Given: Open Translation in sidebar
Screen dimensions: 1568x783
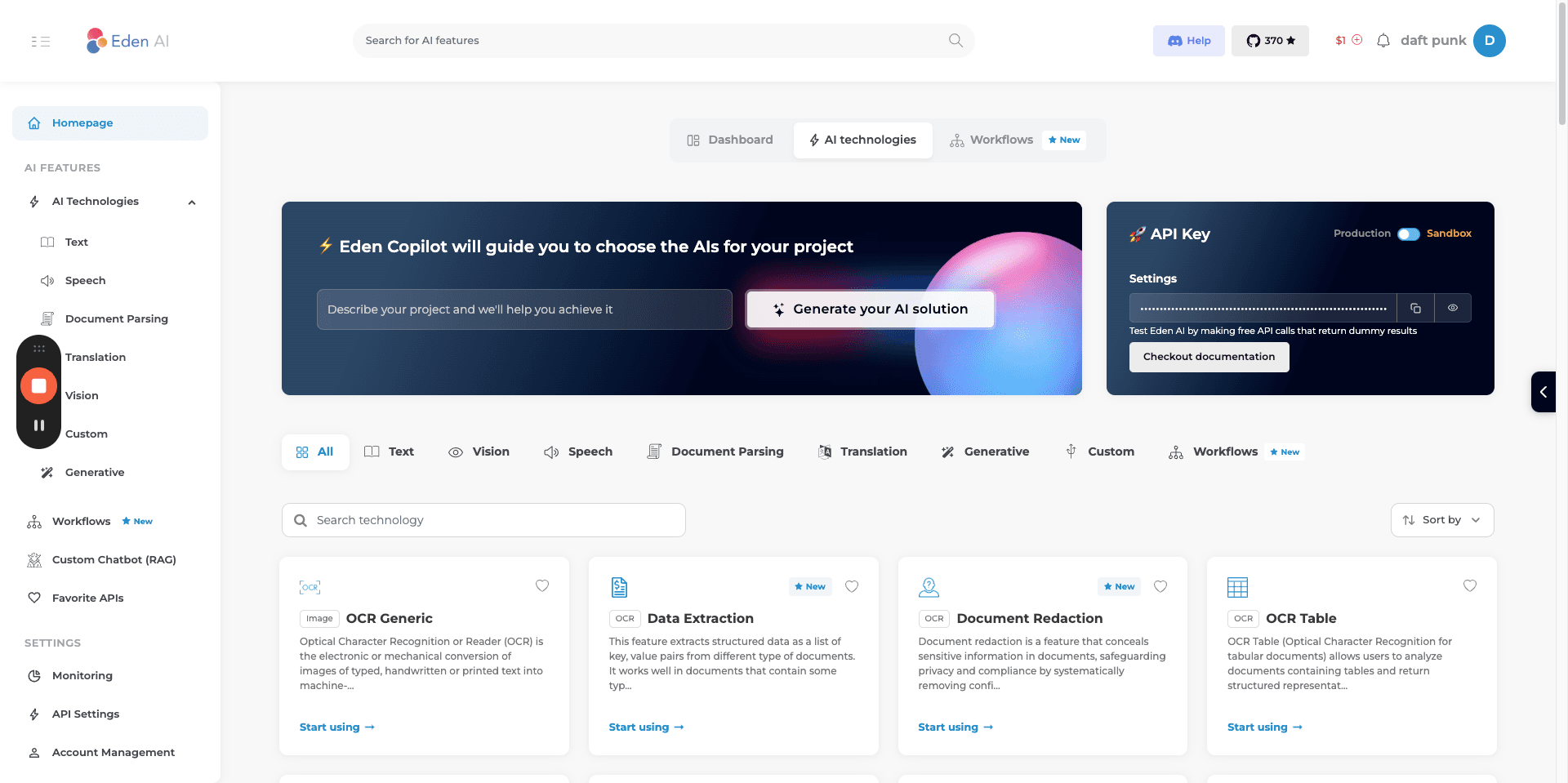Looking at the screenshot, I should click(x=96, y=358).
